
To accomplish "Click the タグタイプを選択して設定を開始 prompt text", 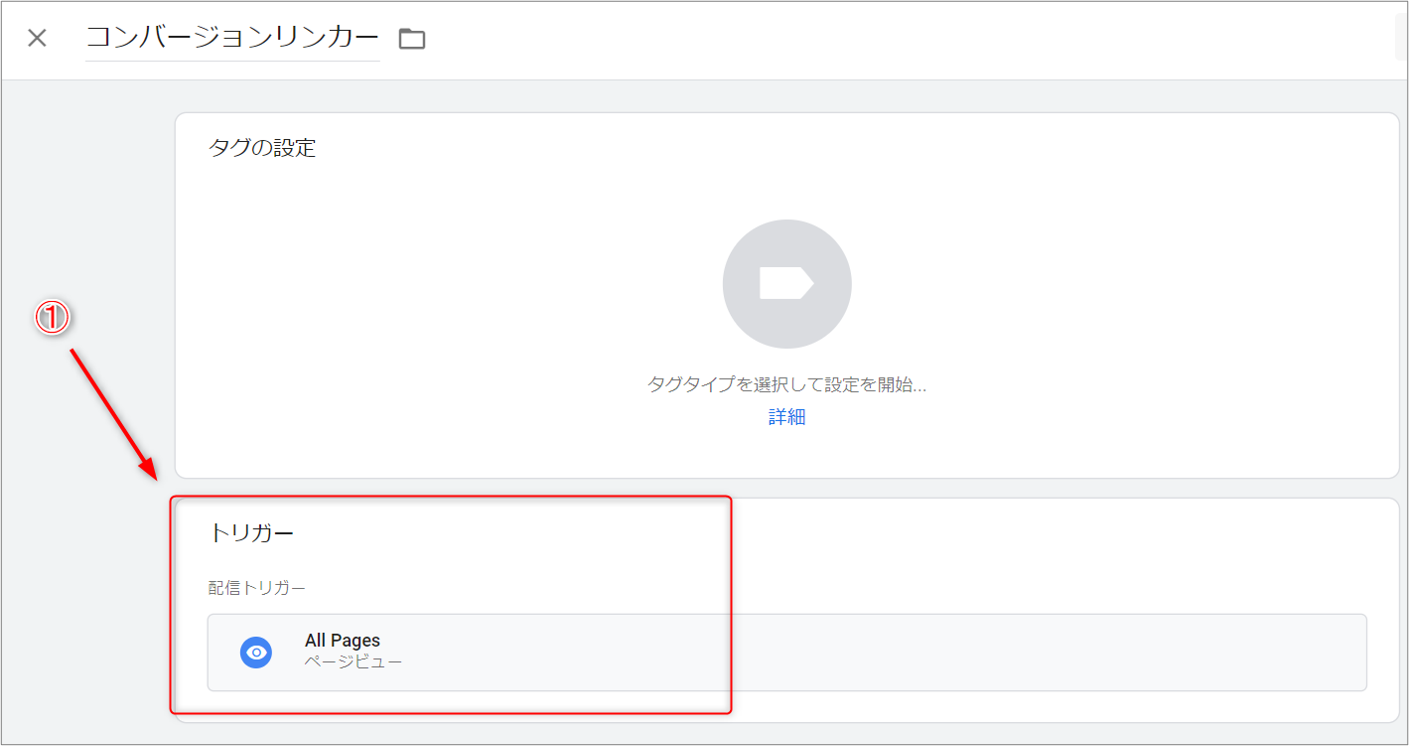I will (787, 385).
